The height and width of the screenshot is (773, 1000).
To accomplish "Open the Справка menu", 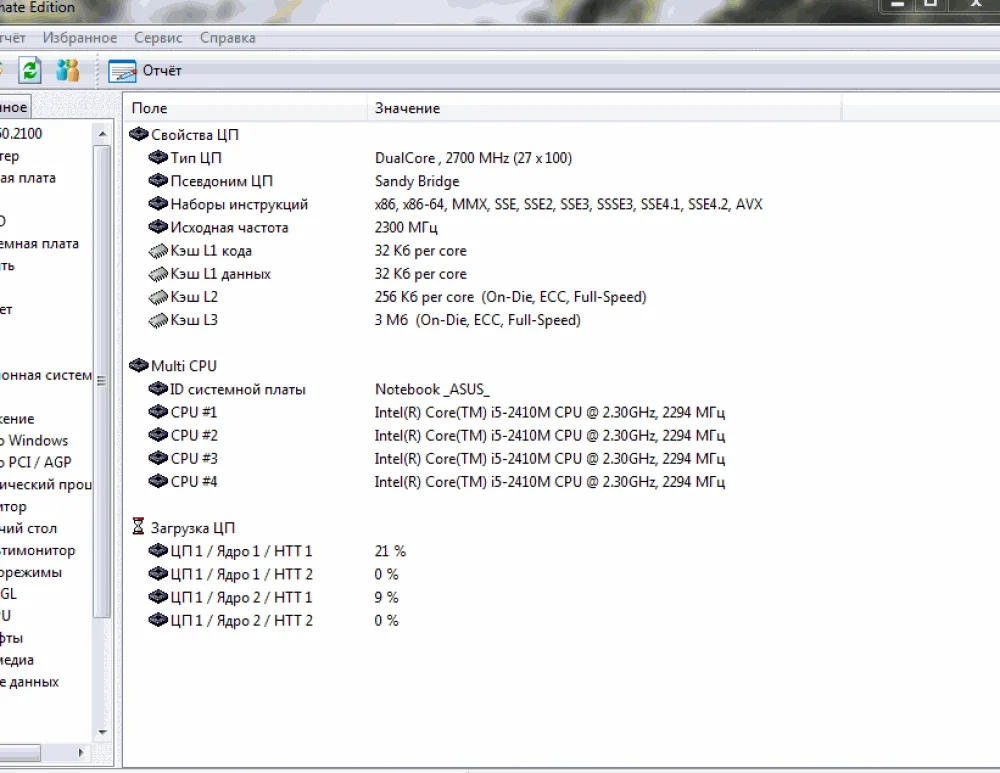I will coord(228,38).
